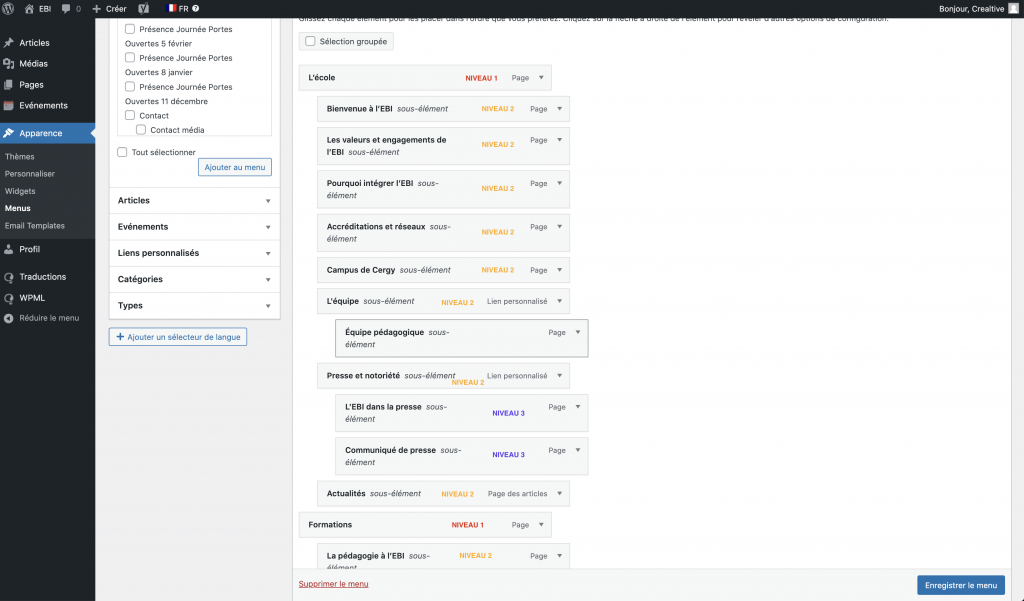Click the WordPress logo icon
1024x601 pixels.
pos(8,8)
